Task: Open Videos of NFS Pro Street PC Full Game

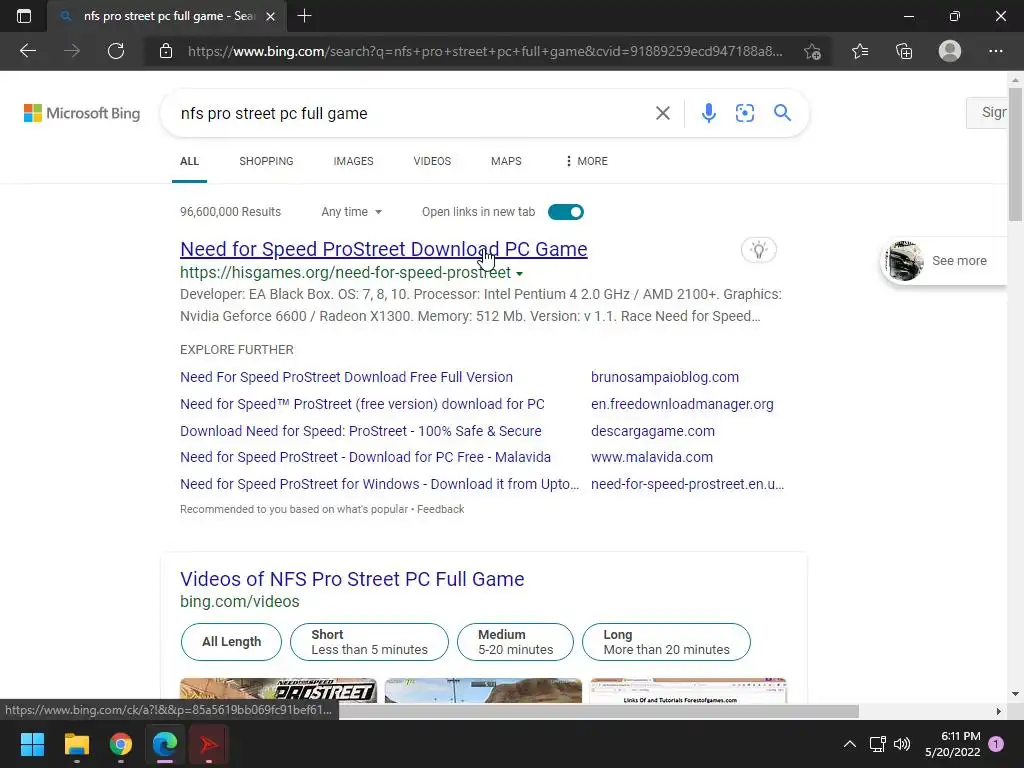Action: (352, 579)
